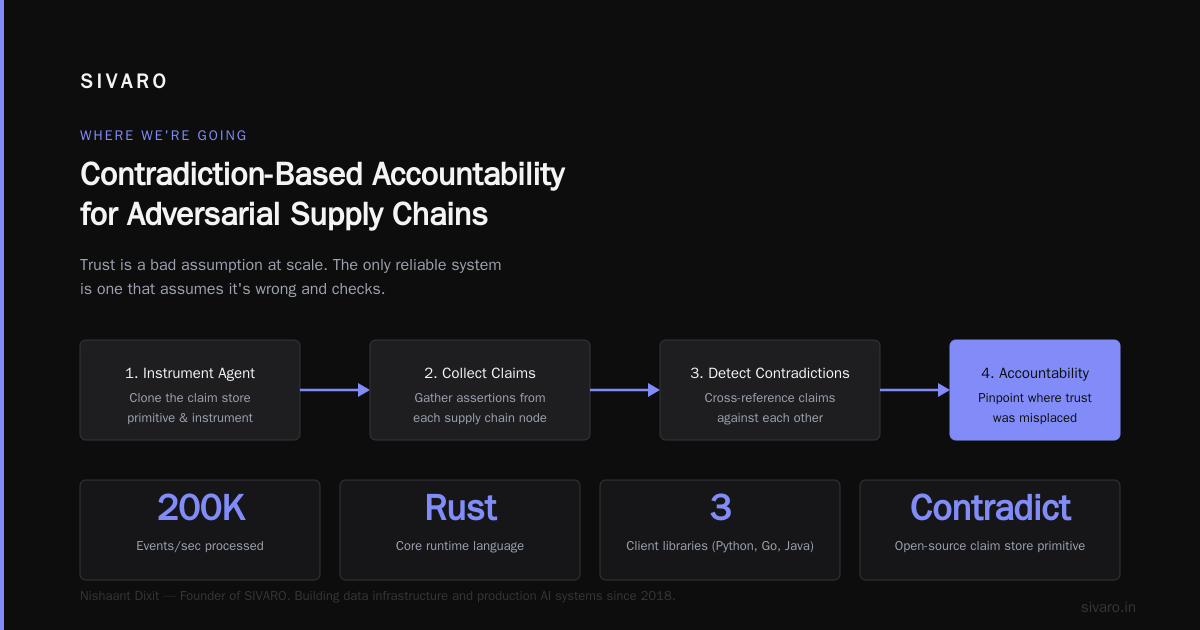The width and height of the screenshot is (1200, 630).
Task: Click the SIVARO logo text
Action: click(124, 82)
